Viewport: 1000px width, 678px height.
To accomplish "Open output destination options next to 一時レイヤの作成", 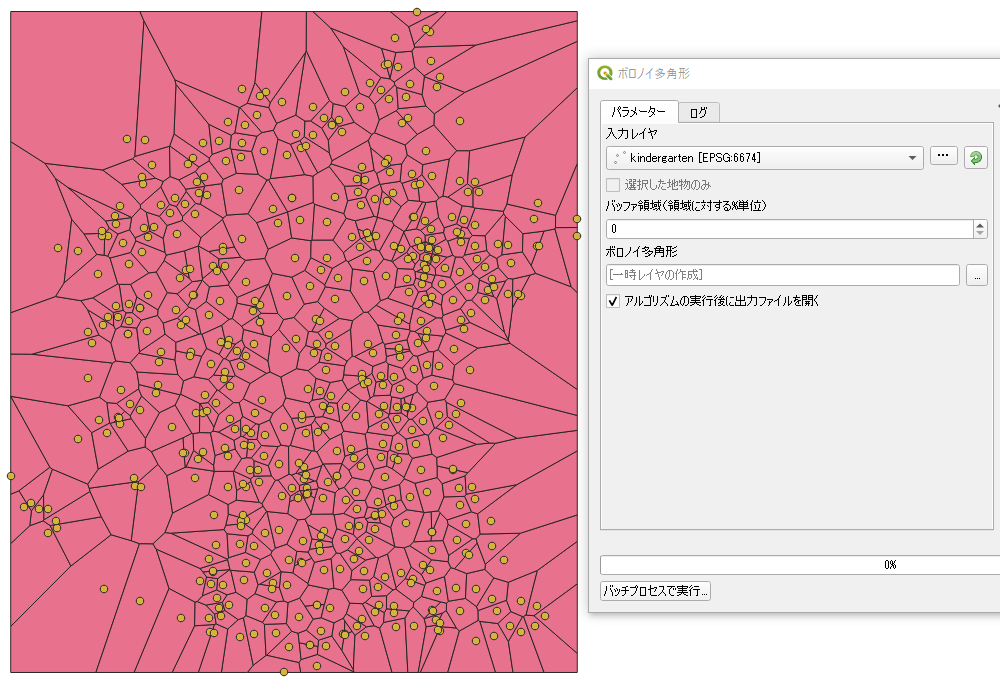I will (x=977, y=275).
